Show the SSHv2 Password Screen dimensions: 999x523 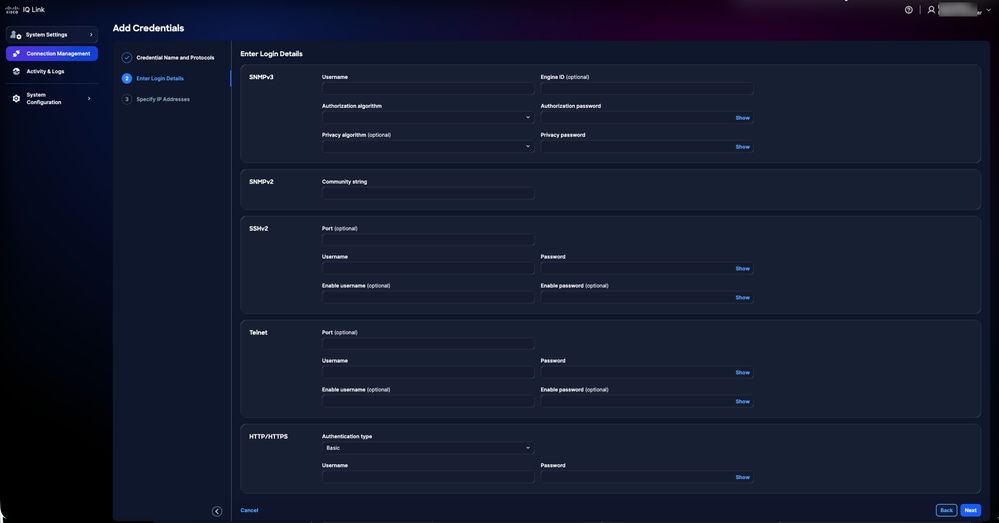tap(742, 269)
